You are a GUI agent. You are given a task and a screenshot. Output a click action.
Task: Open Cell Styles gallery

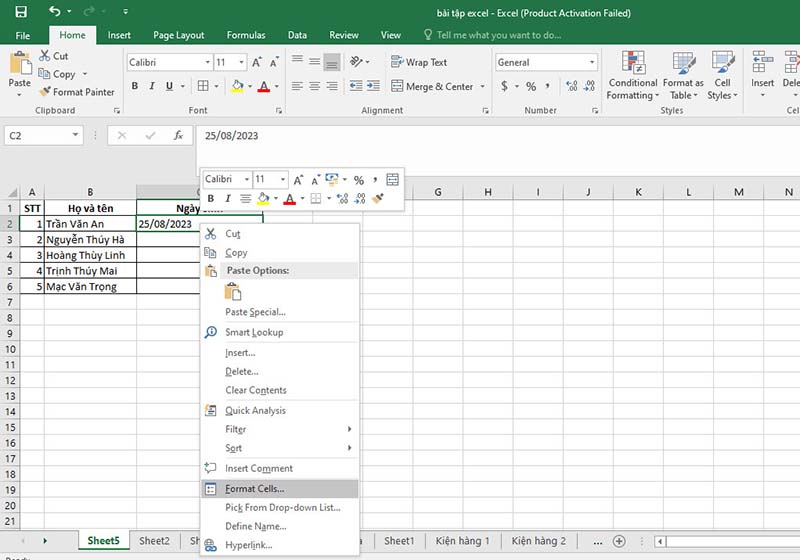(722, 75)
